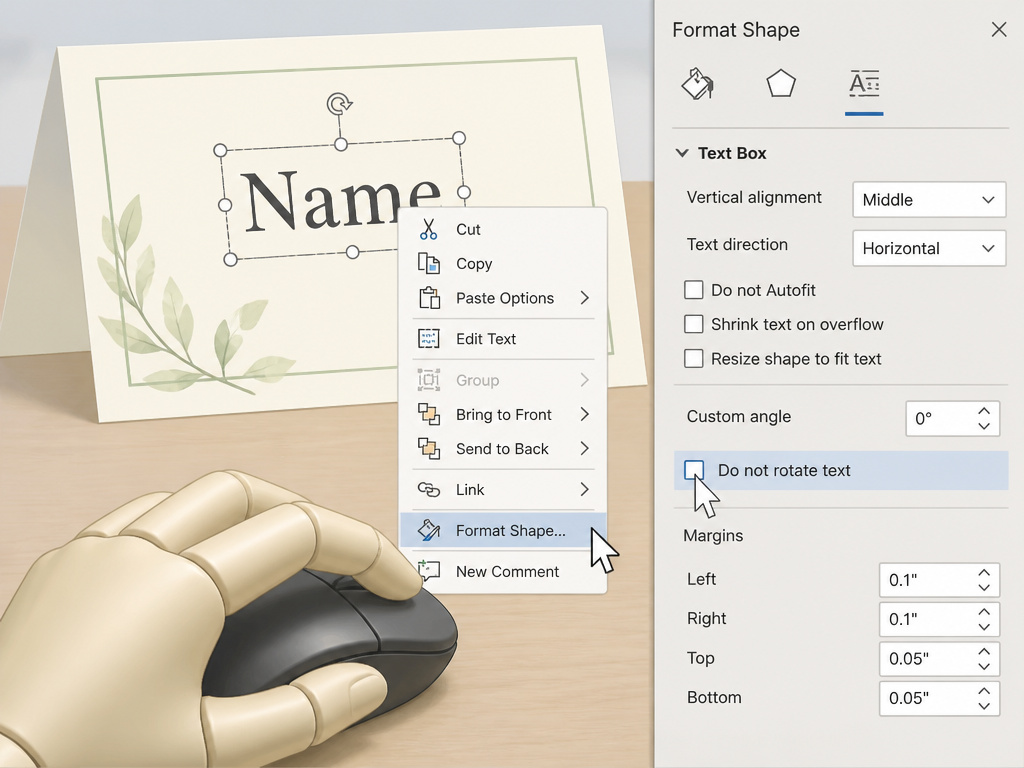Open Format Shape... from the context menu

(503, 530)
